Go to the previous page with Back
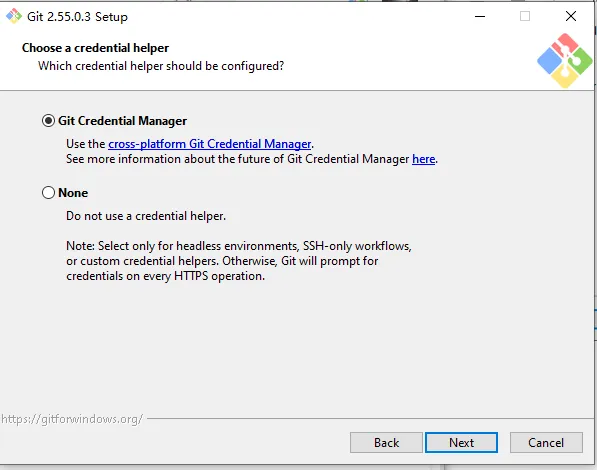597x470 pixels. point(386,443)
